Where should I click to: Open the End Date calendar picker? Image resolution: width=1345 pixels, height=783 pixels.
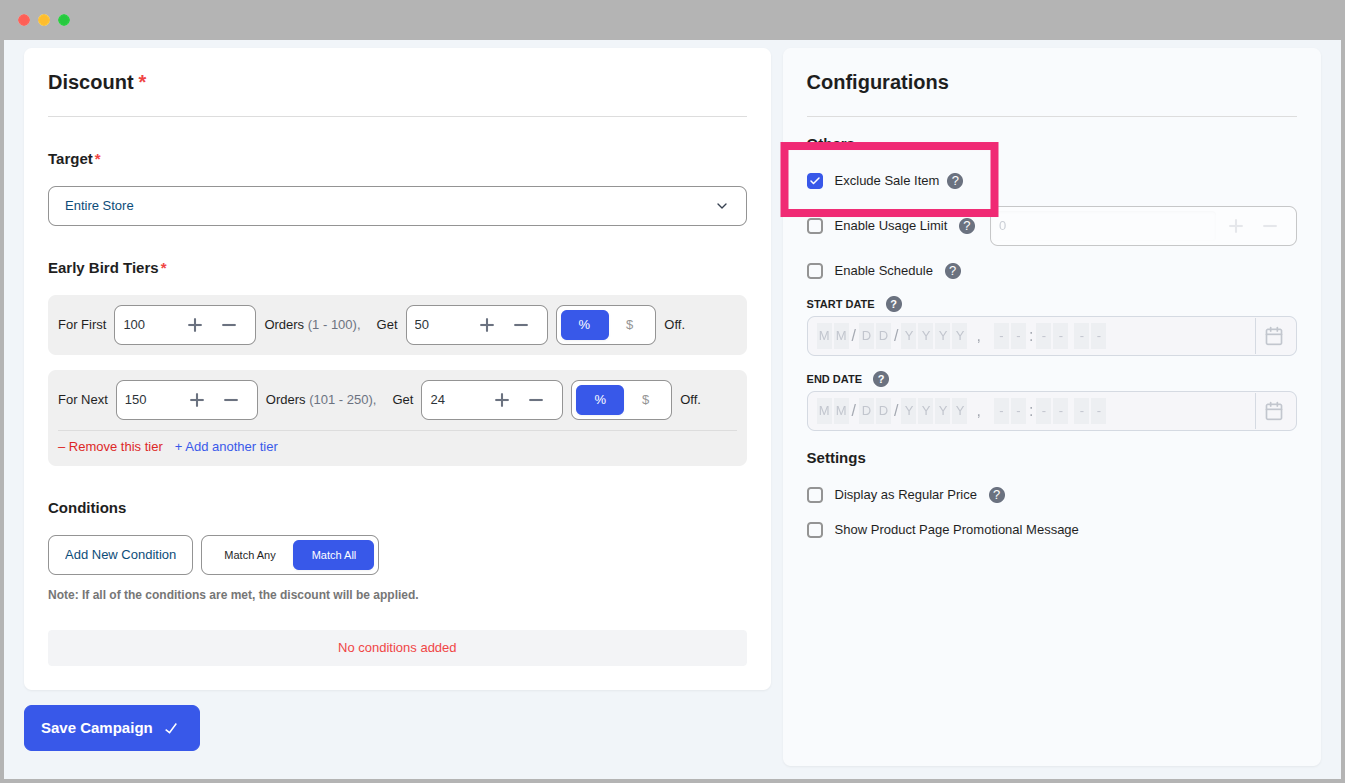click(1274, 411)
